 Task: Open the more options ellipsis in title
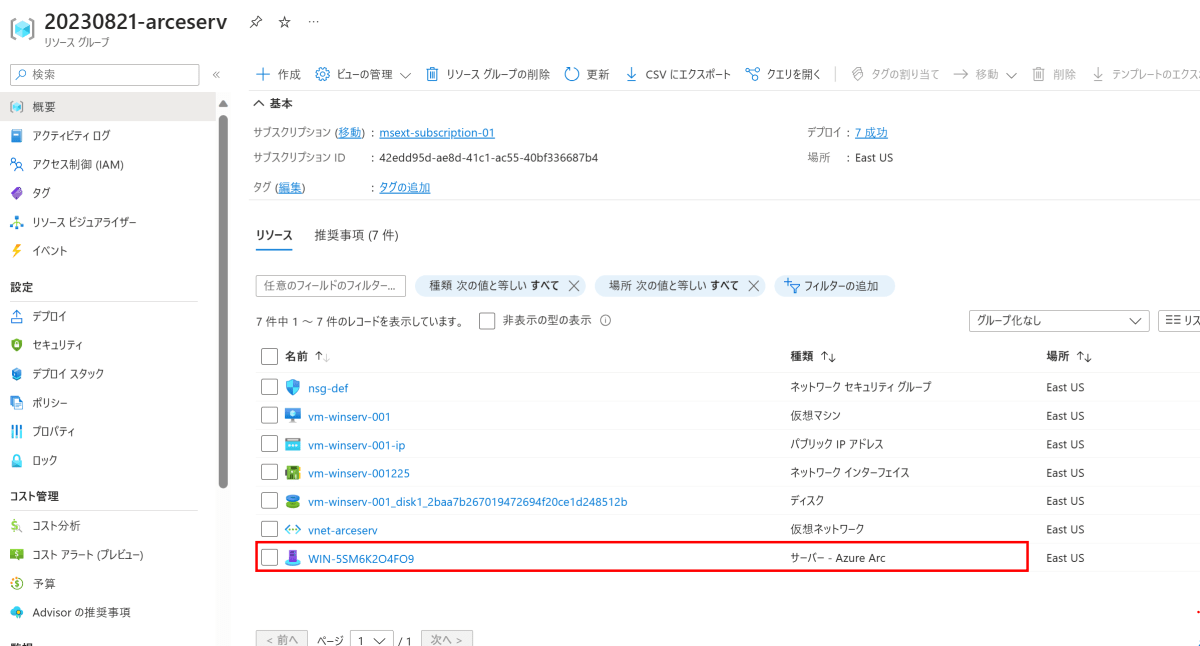pos(314,21)
